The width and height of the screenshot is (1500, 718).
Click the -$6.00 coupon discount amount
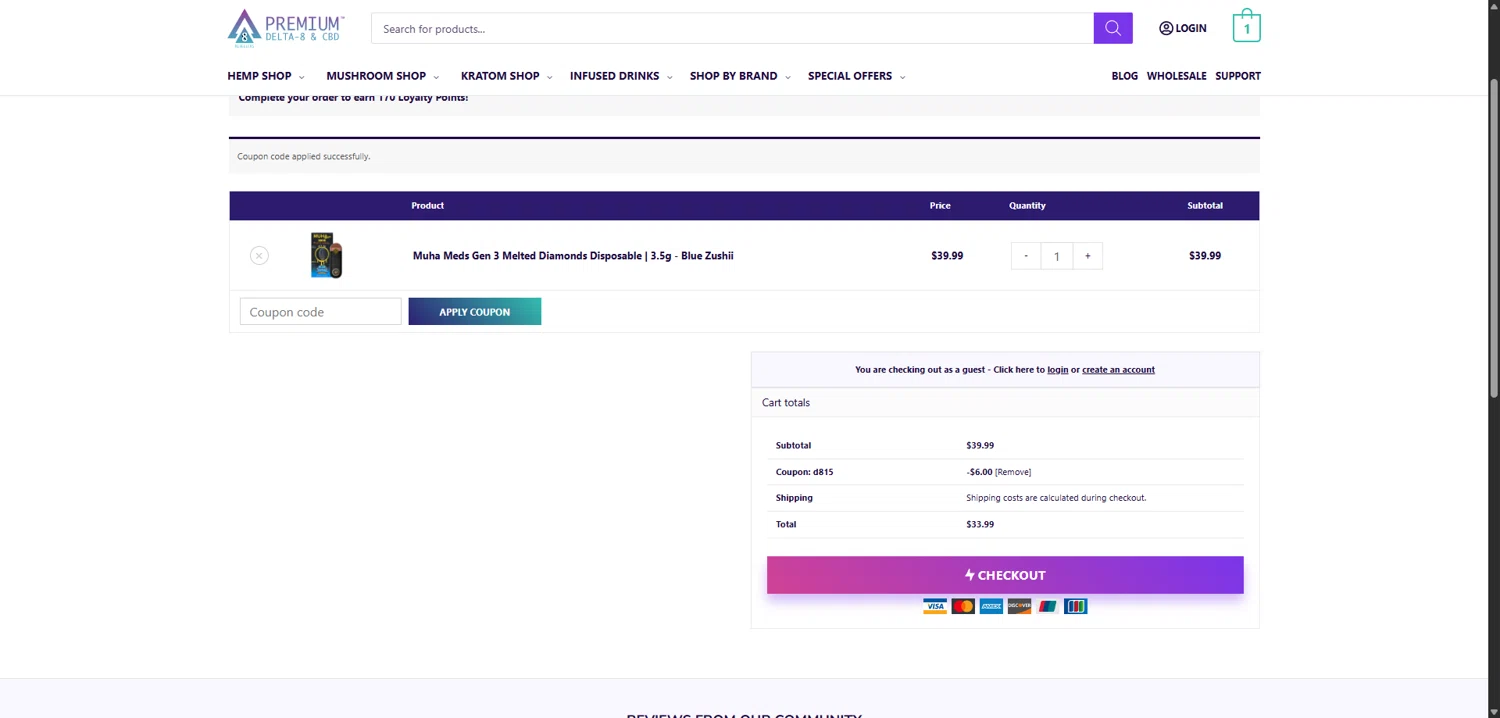(979, 472)
